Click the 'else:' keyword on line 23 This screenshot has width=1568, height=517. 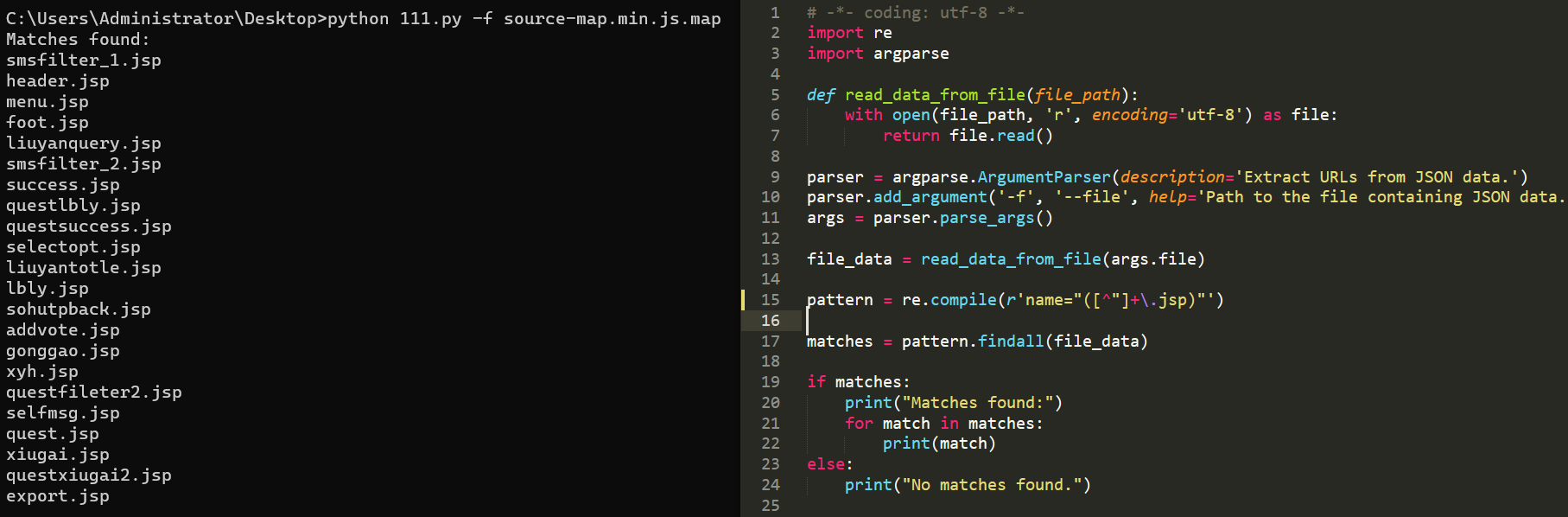pyautogui.click(x=828, y=464)
